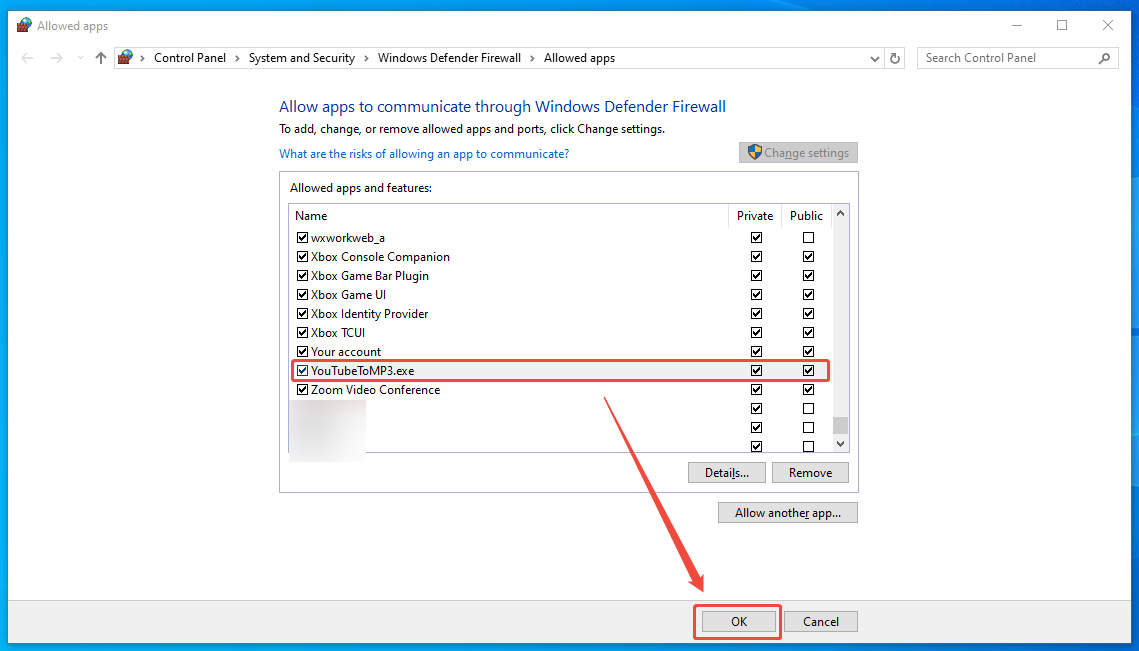The height and width of the screenshot is (651, 1139).
Task: Click Allow another app button
Action: tap(787, 513)
